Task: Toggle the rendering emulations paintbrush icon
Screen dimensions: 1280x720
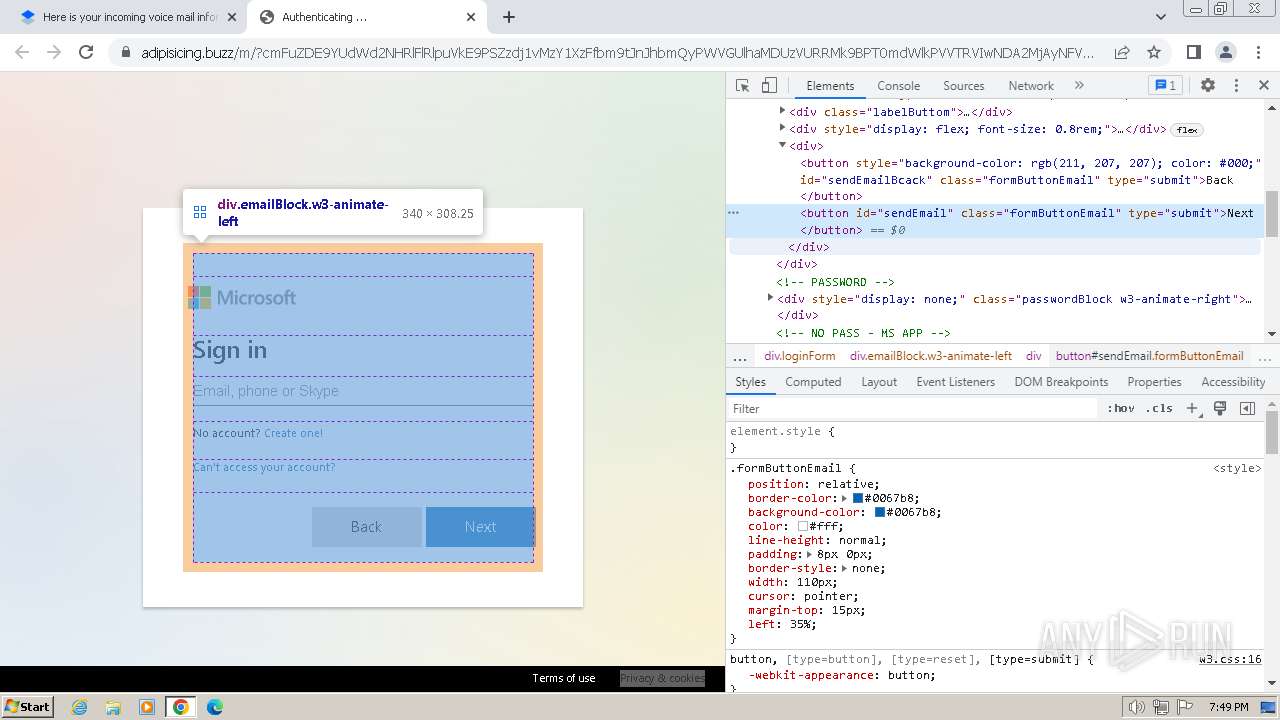Action: point(1220,409)
